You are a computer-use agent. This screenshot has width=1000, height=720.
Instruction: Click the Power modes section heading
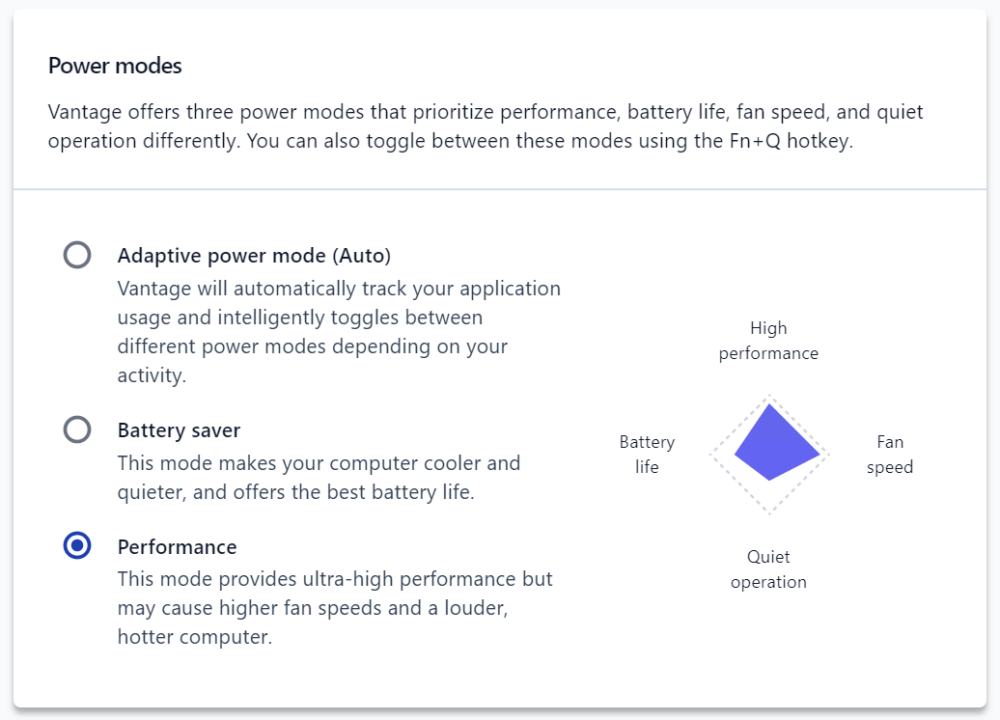[114, 65]
